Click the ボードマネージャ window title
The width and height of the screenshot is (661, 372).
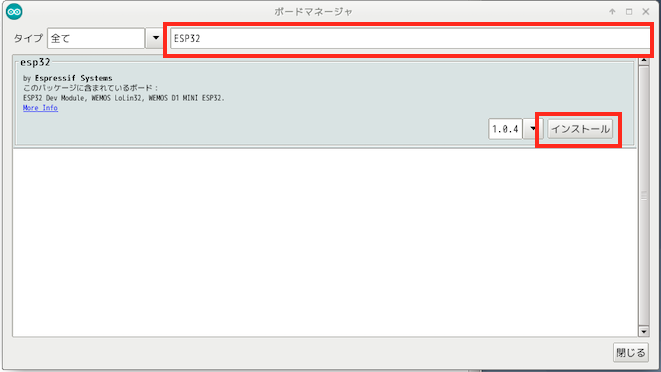(313, 12)
